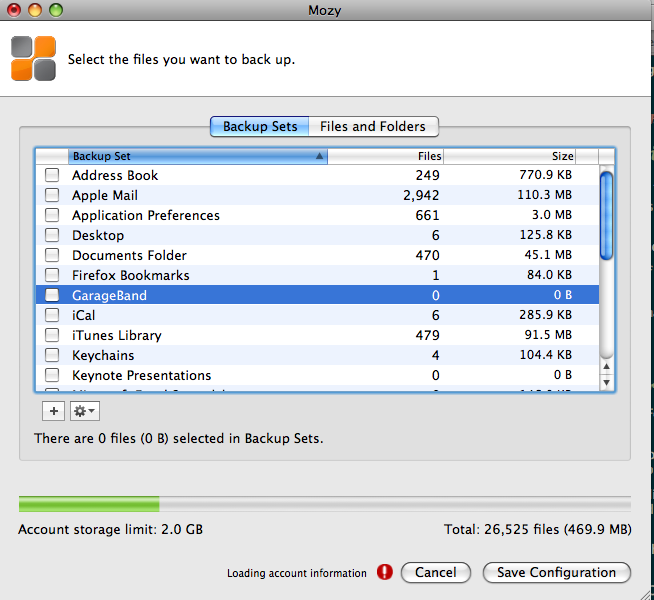This screenshot has width=654, height=600.
Task: Select the Apple Mail row name
Action: pyautogui.click(x=105, y=195)
